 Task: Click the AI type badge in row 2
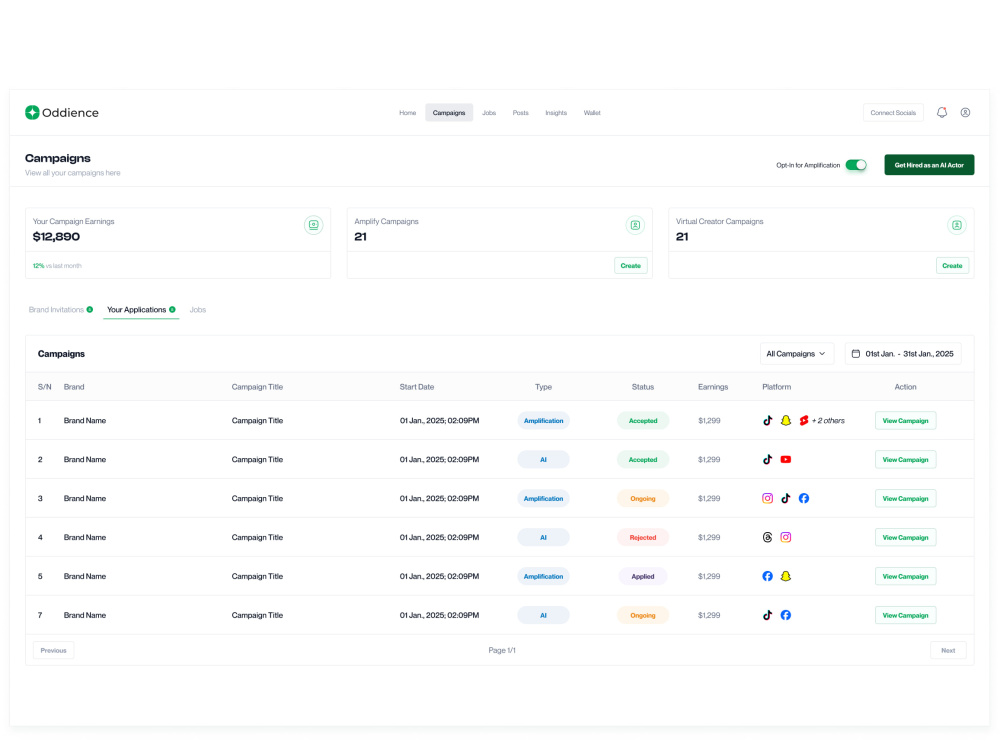[543, 459]
